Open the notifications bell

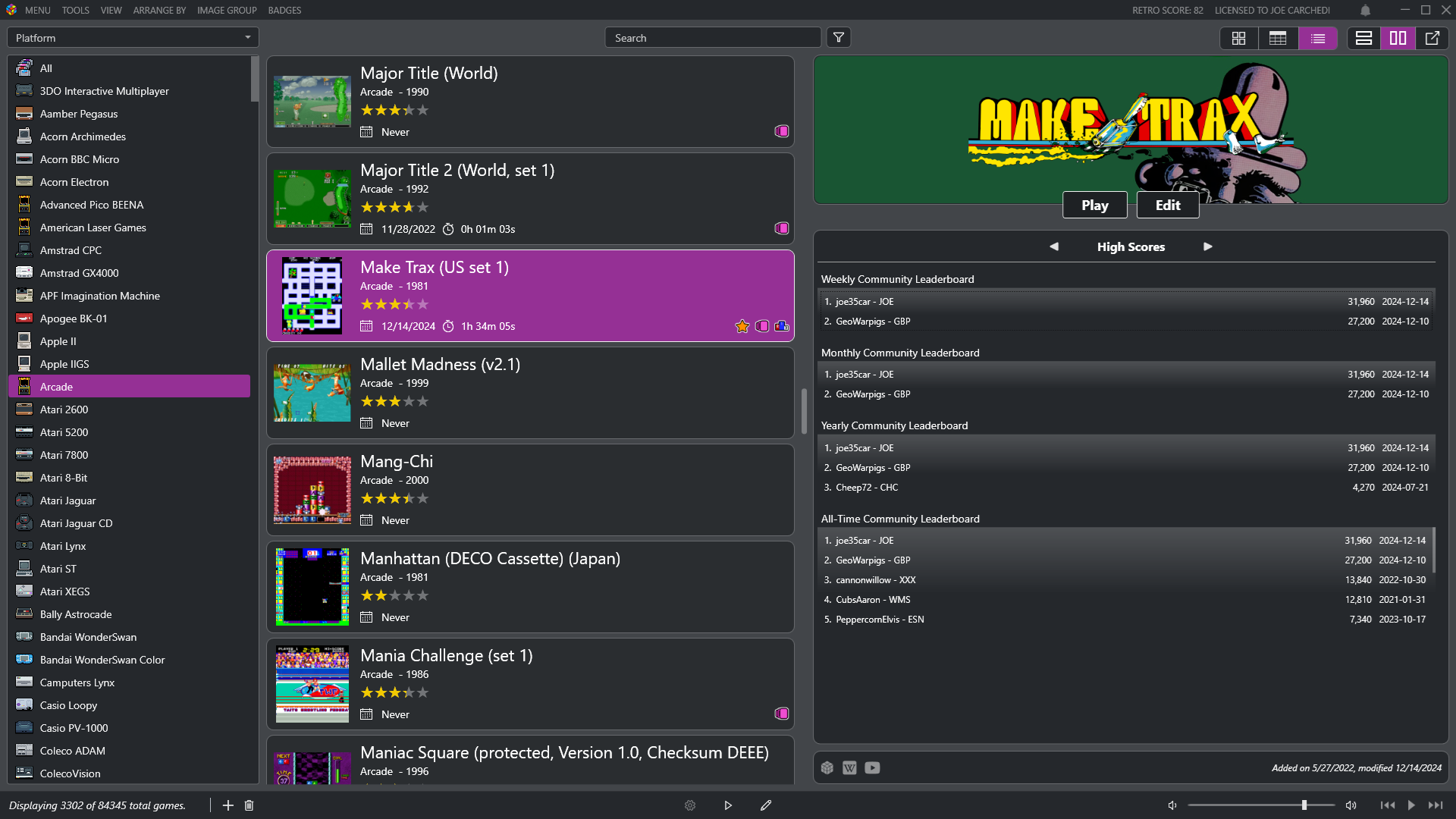1365,11
